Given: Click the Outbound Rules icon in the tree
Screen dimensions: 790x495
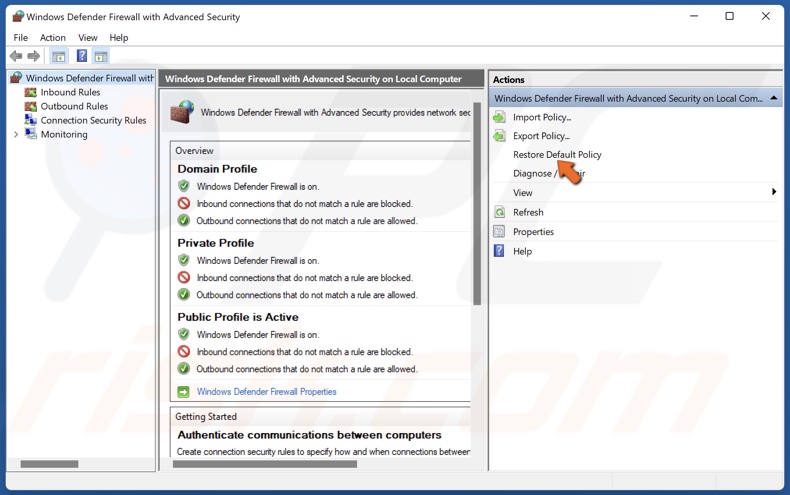Looking at the screenshot, I should click(31, 106).
